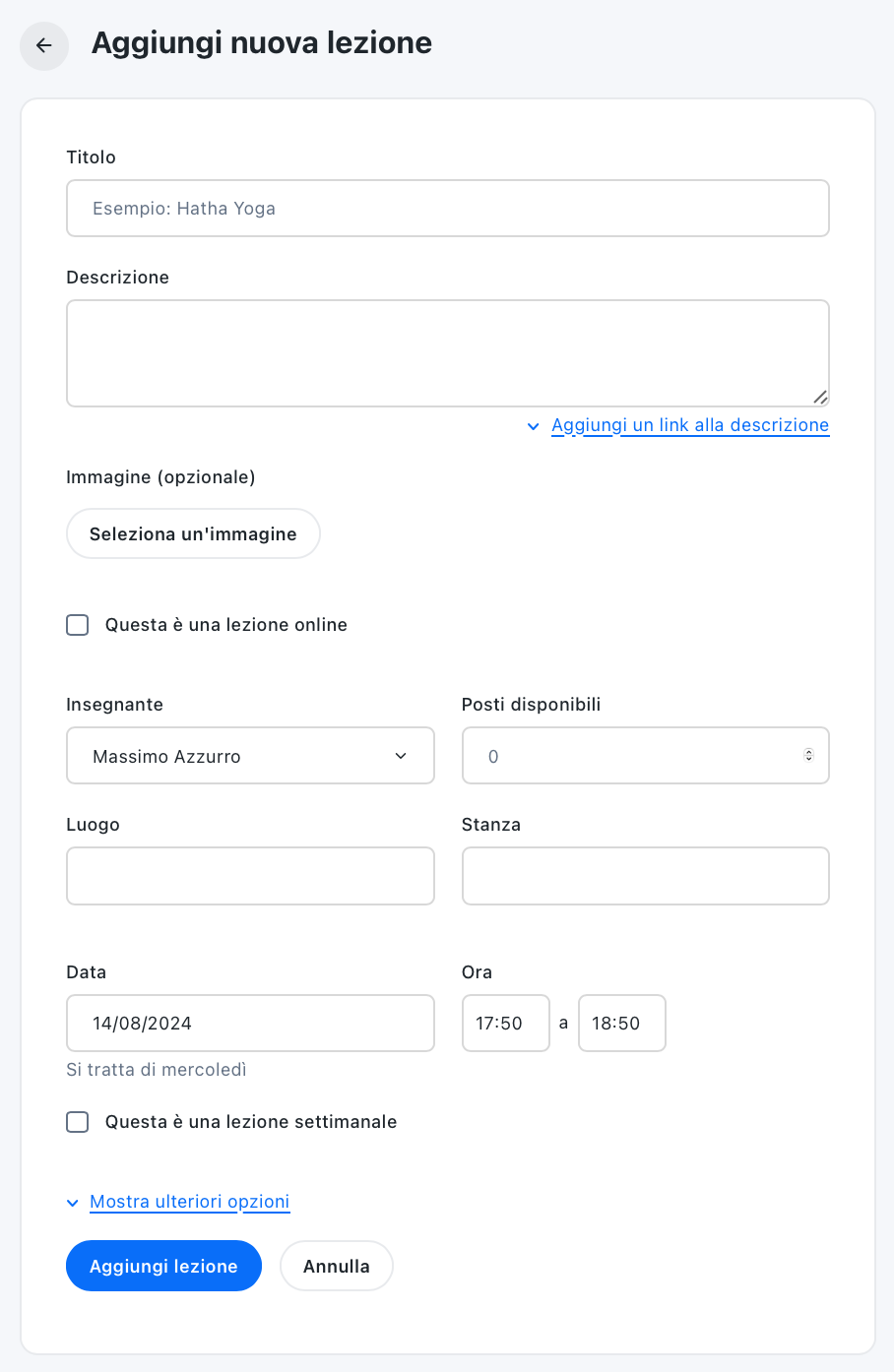
Task: Click 'Seleziona un'immagine' button
Action: tap(193, 533)
